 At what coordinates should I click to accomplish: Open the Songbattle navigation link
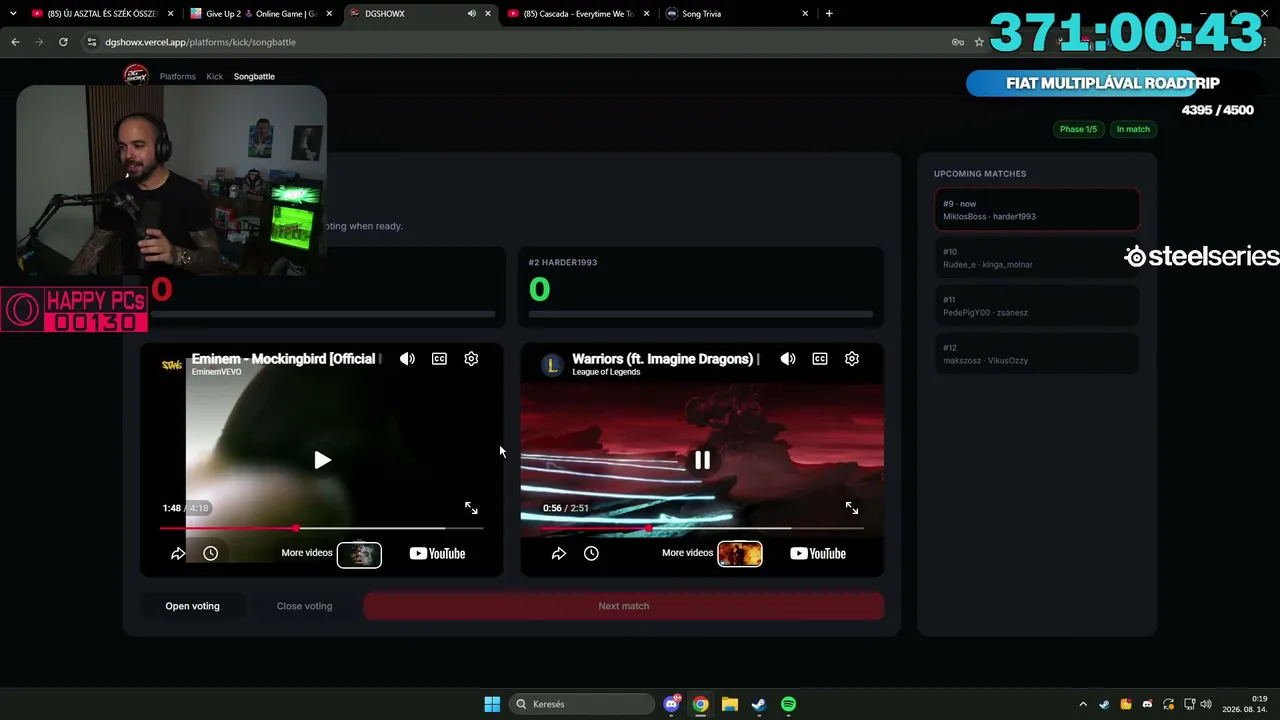254,76
